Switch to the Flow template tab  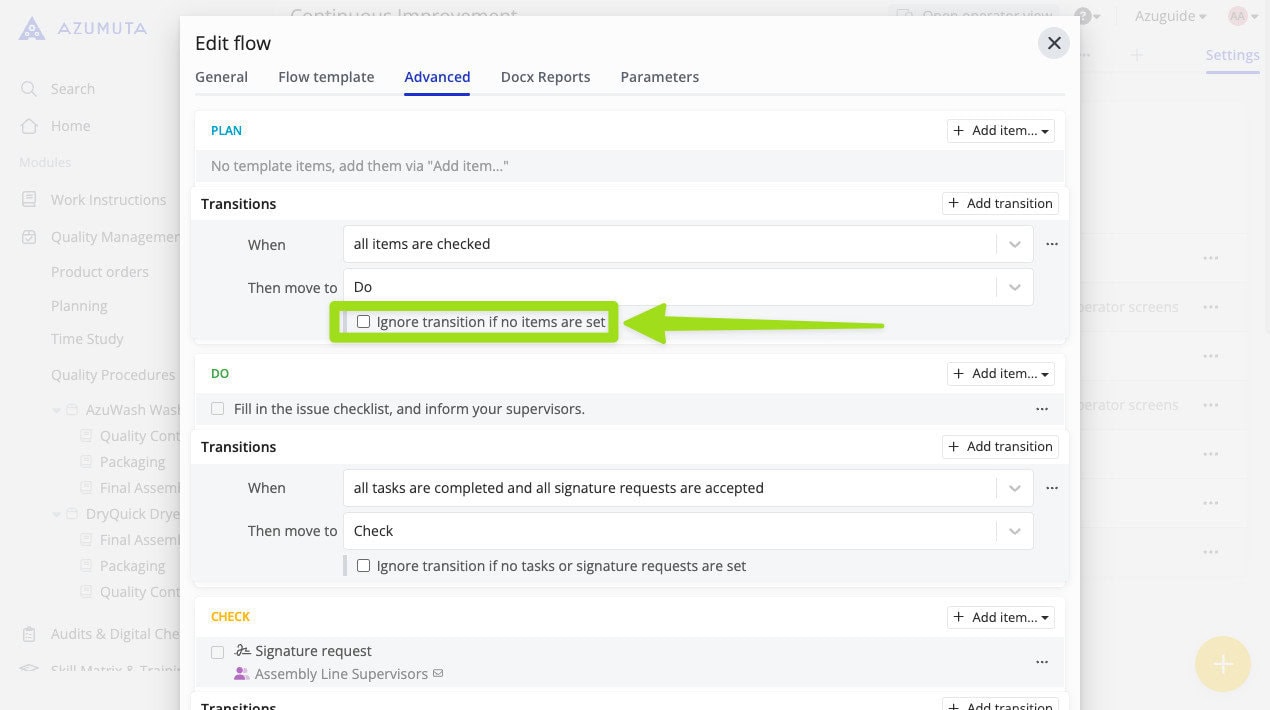326,77
